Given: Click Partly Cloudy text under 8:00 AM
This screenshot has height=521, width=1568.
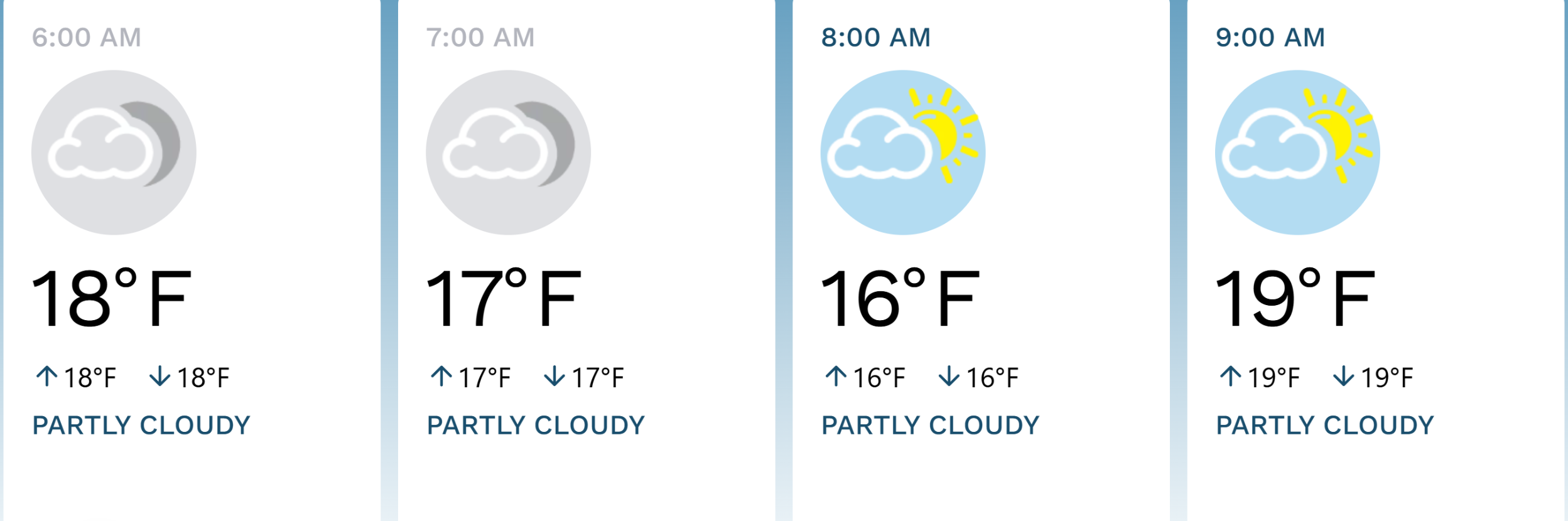Looking at the screenshot, I should (x=931, y=426).
